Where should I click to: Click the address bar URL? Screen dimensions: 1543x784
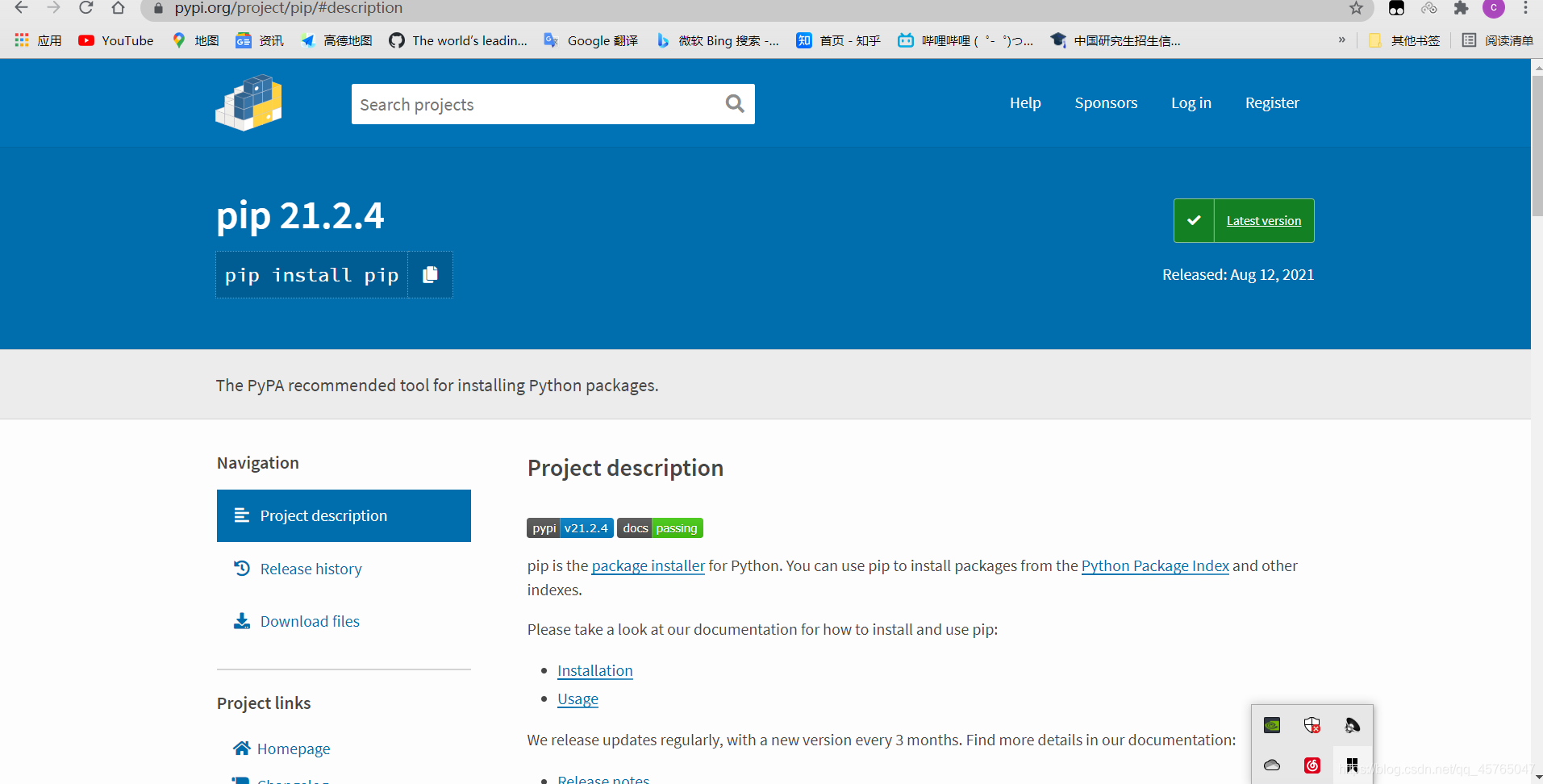[288, 8]
